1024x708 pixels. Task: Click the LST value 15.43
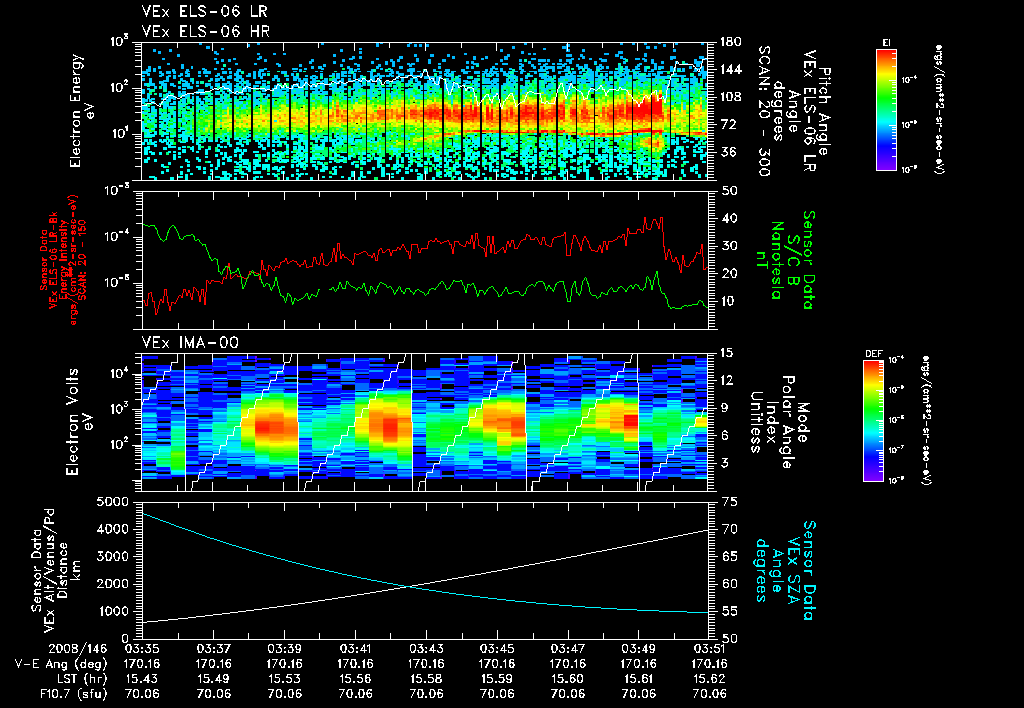(x=142, y=679)
